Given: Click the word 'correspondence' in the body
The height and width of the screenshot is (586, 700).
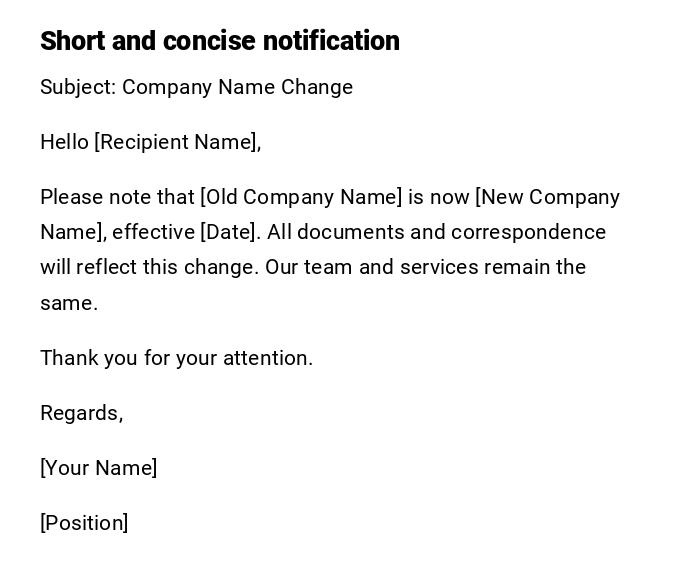Looking at the screenshot, I should tap(528, 232).
